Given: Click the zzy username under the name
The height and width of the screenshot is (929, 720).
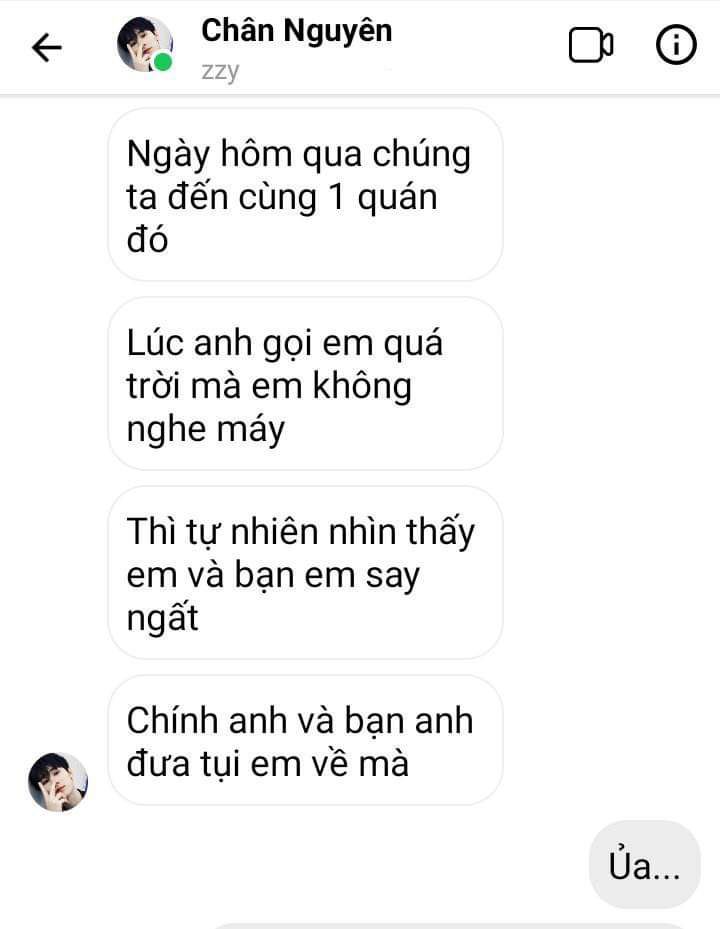Looking at the screenshot, I should [220, 72].
